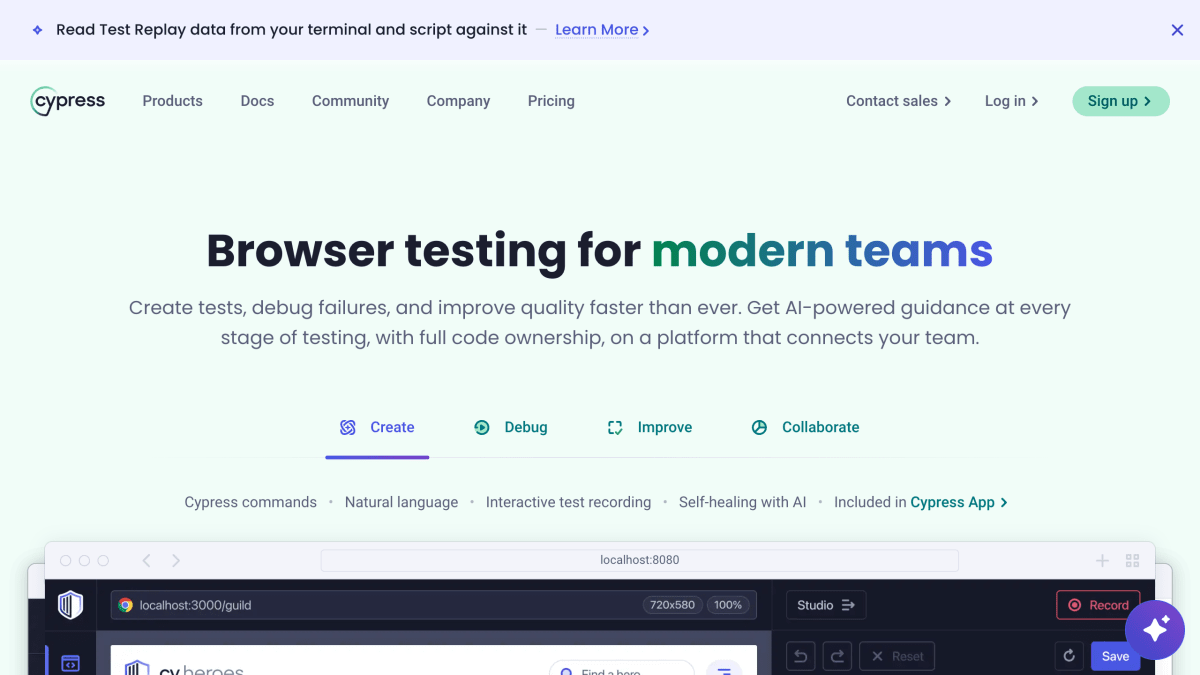
Task: Select the Improve tab
Action: click(x=650, y=427)
